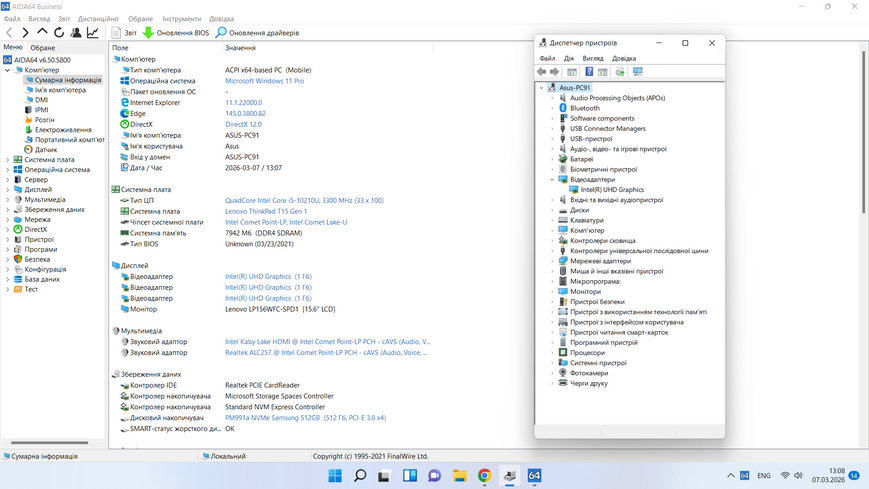This screenshot has height=489, width=869.
Task: Click the scan hardware monitor icon in Device Manager
Action: click(637, 72)
